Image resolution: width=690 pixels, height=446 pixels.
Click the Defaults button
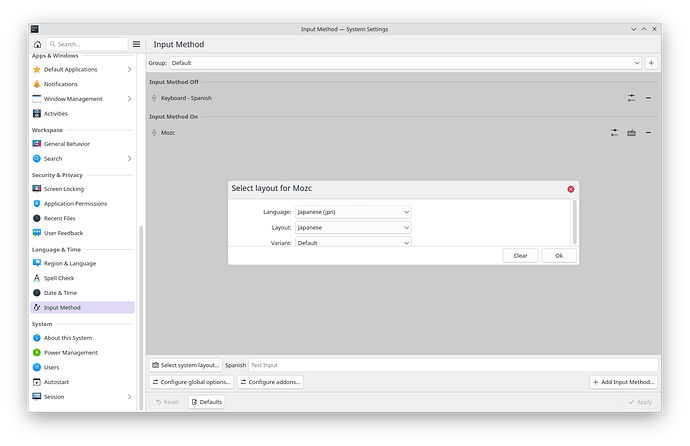click(207, 402)
